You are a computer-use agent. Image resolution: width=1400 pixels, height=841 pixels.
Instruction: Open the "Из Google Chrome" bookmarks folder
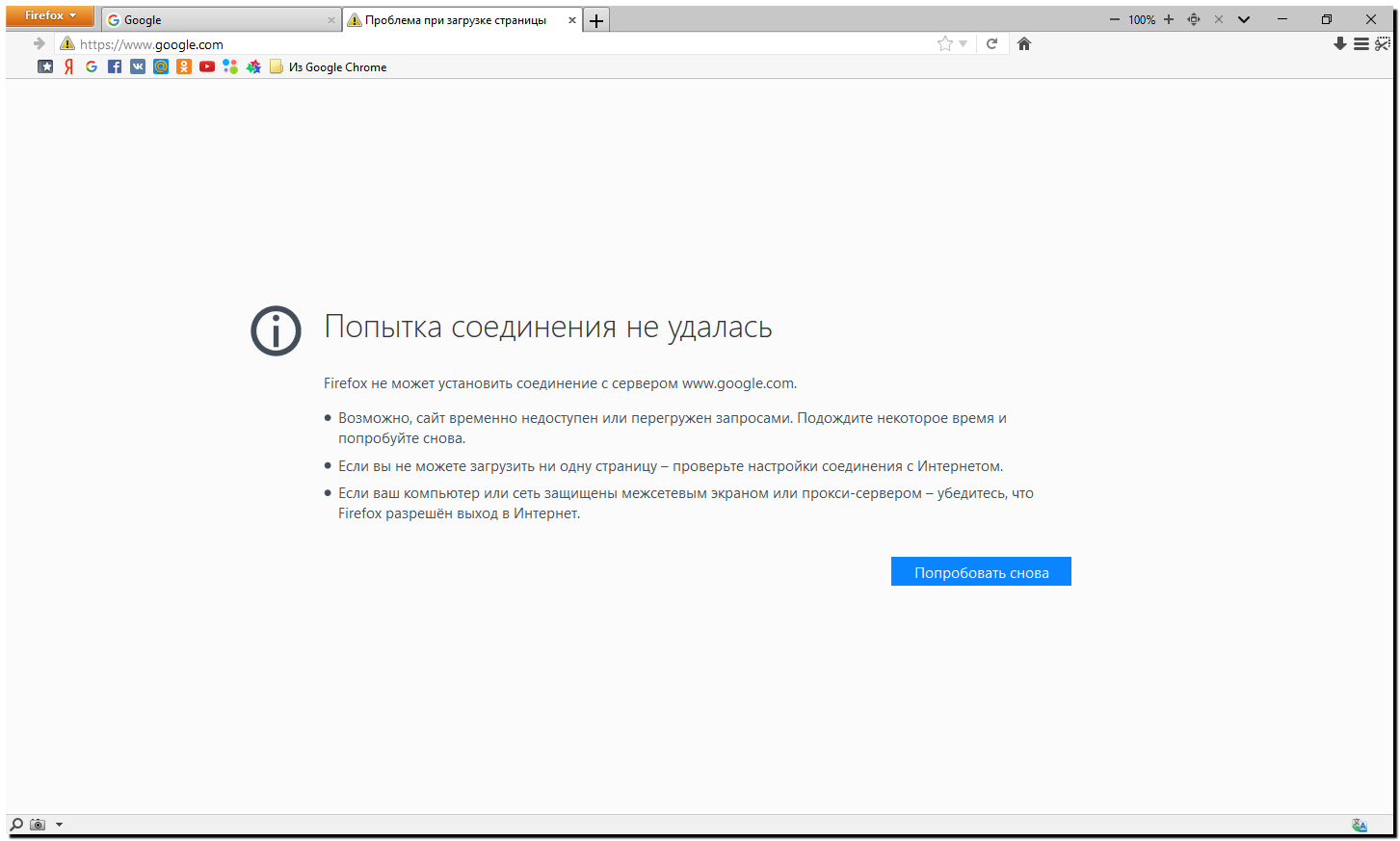click(x=329, y=66)
